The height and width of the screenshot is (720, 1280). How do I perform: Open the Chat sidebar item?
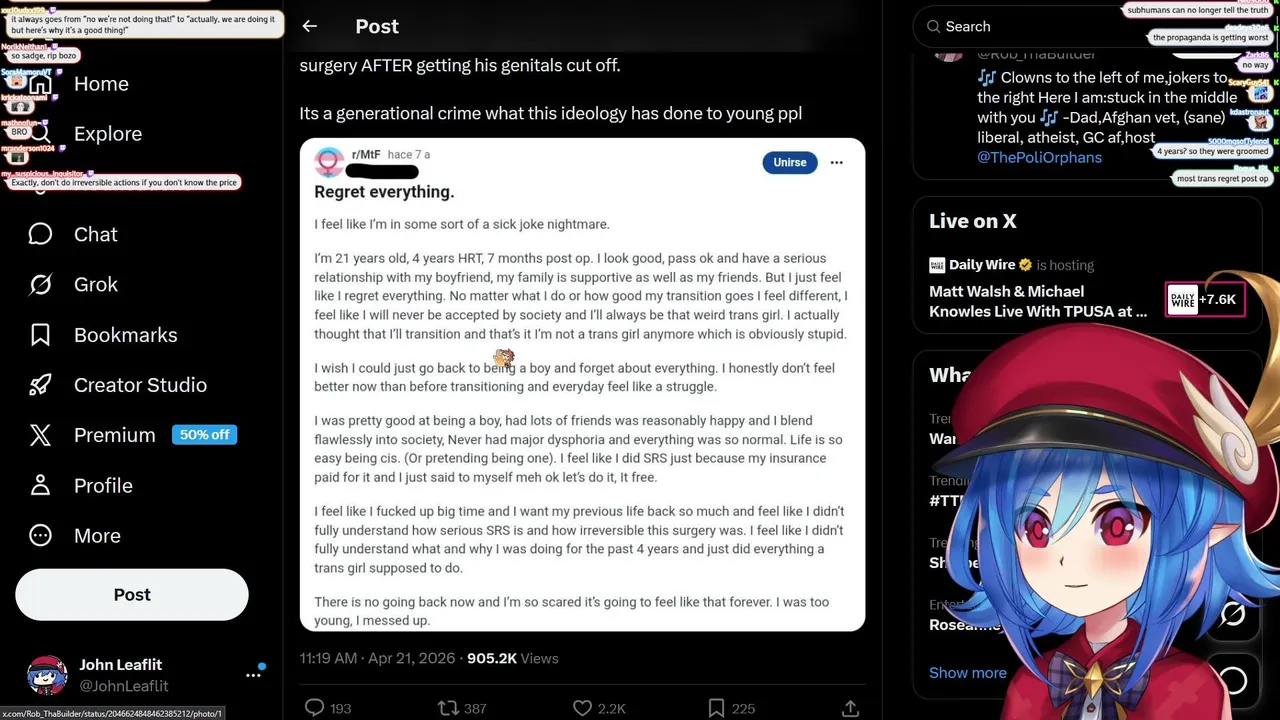(73, 234)
